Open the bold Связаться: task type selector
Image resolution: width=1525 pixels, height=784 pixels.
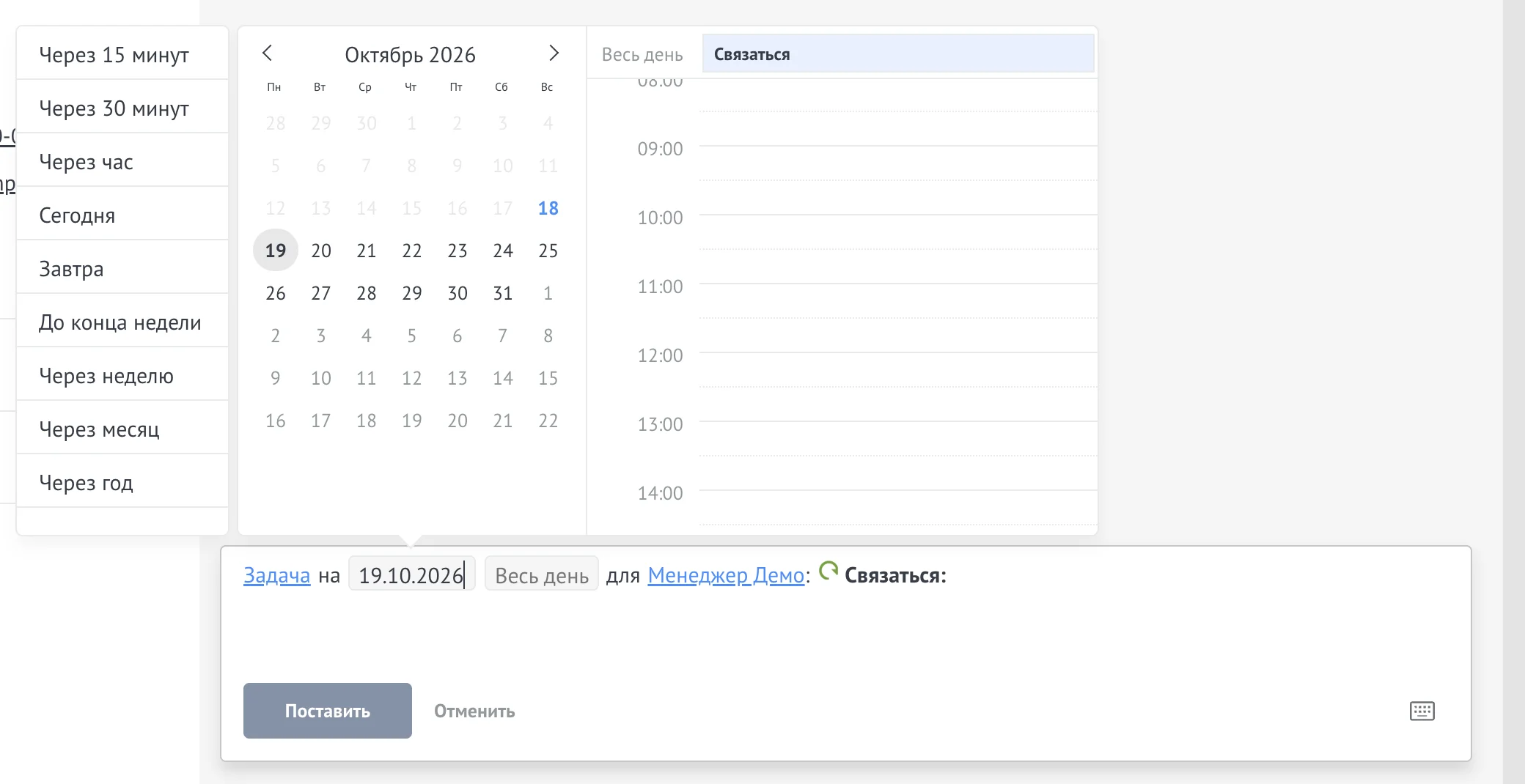[895, 575]
